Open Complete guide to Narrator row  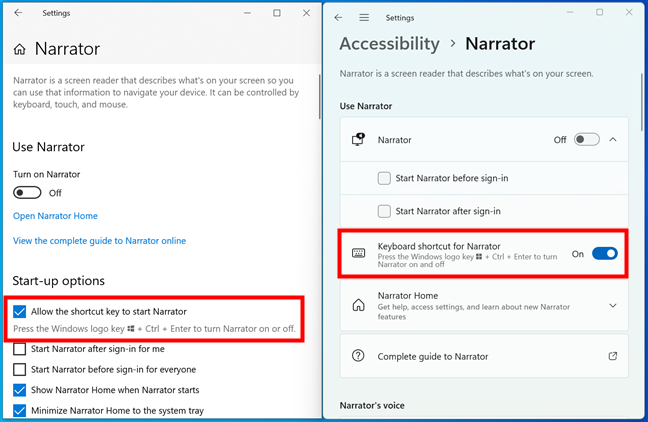[x=484, y=356]
